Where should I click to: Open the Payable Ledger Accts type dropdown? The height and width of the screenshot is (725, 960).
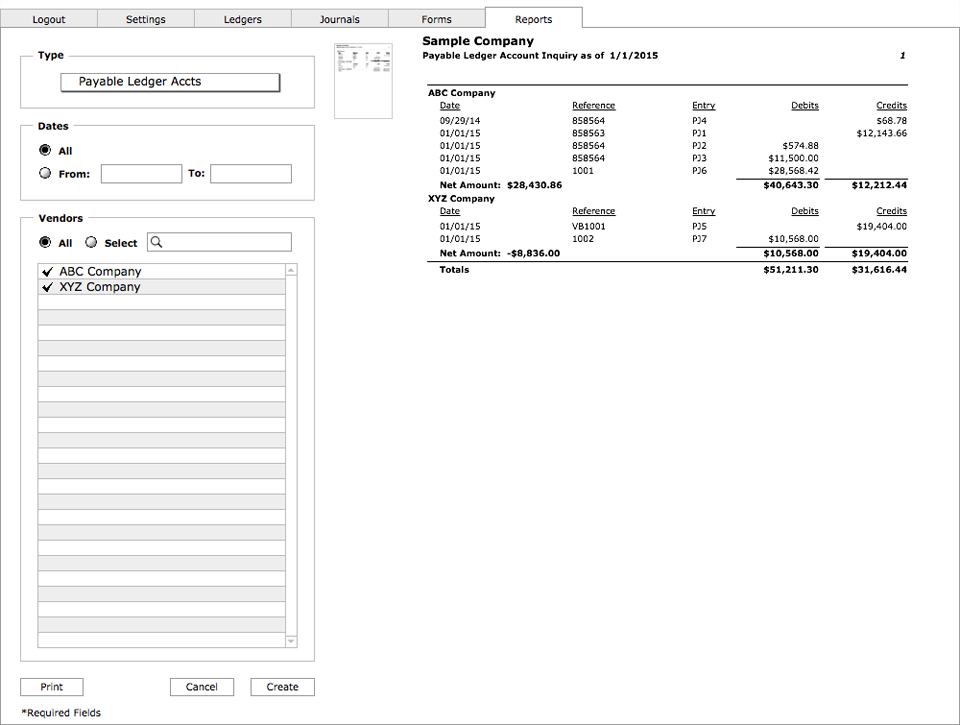click(170, 82)
